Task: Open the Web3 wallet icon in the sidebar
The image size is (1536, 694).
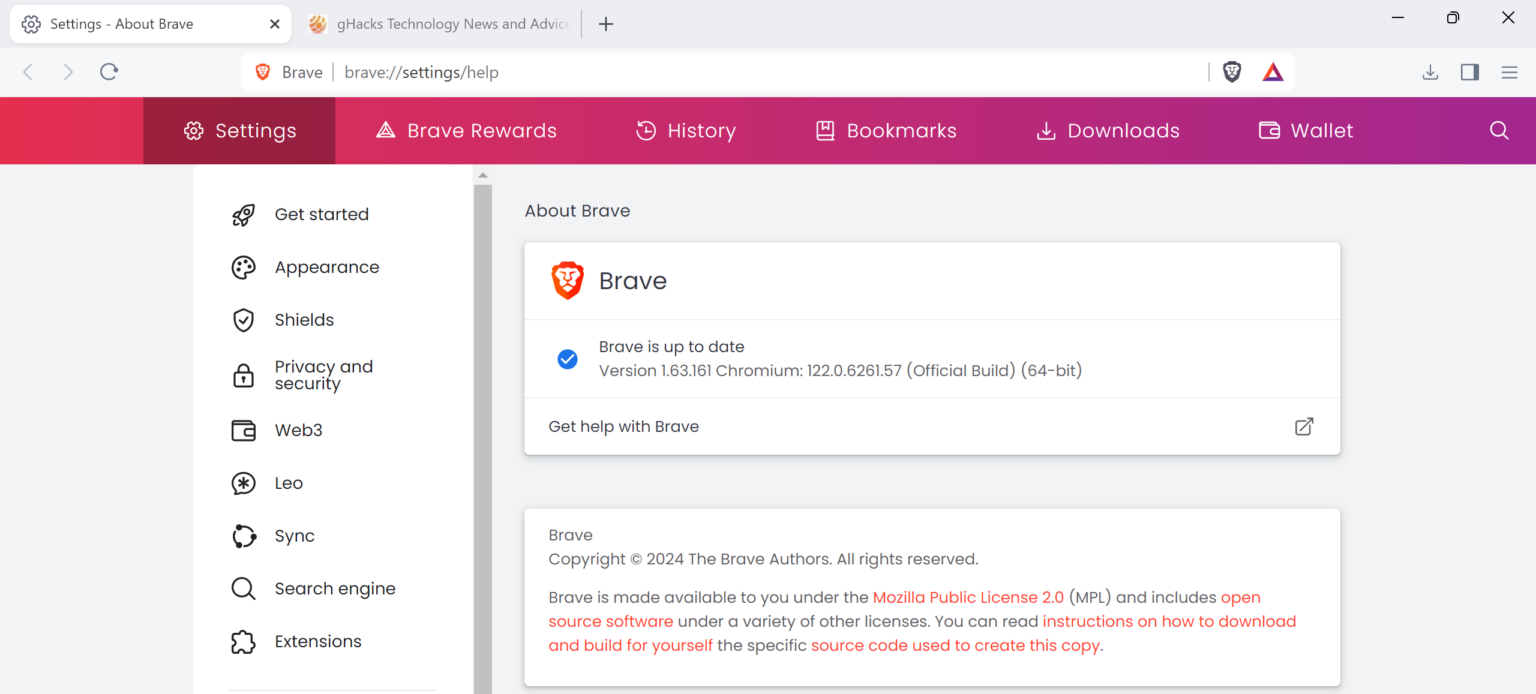Action: coord(243,430)
